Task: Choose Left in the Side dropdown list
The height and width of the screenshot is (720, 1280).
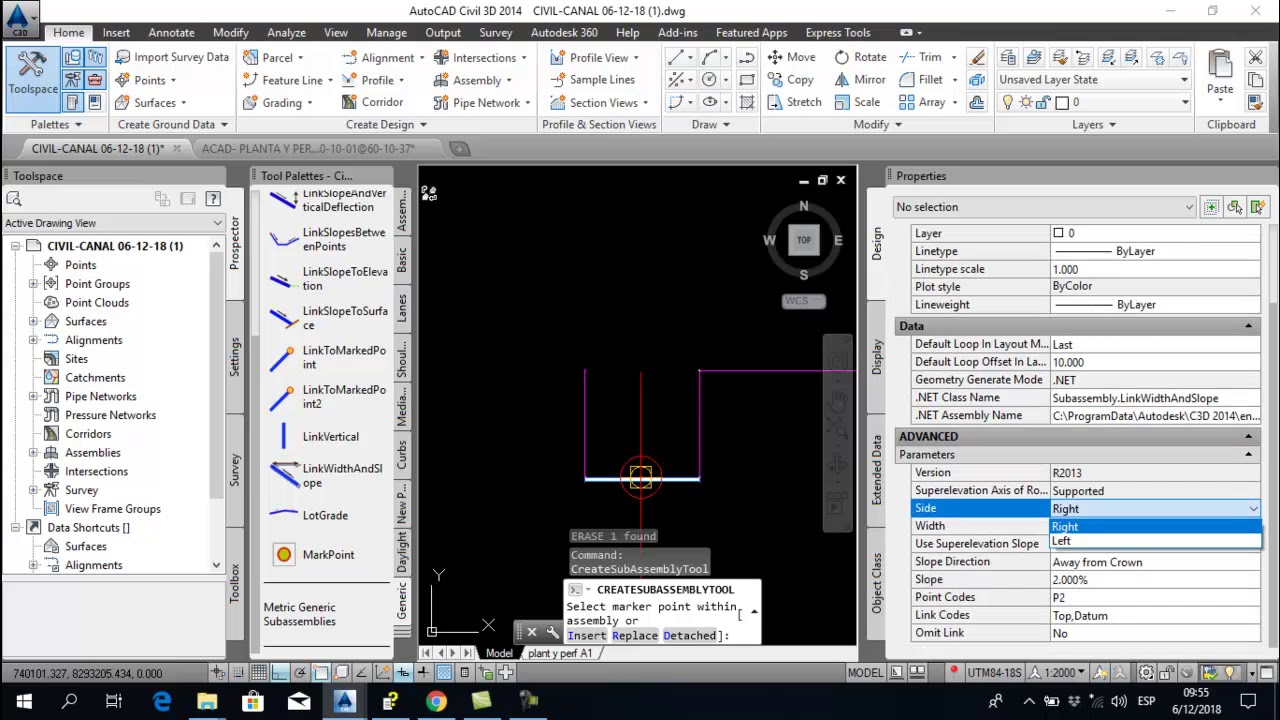Action: [1155, 541]
